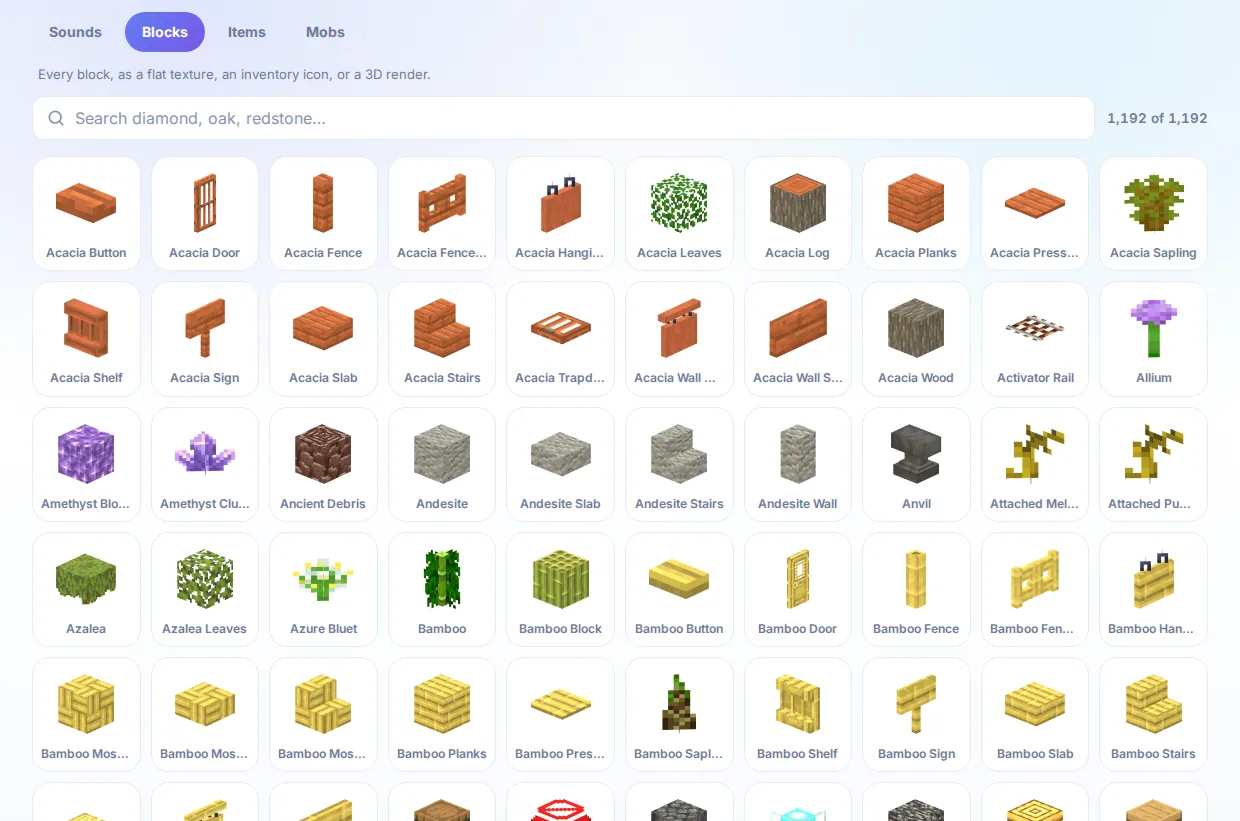Open the Acacia Leaves block

(x=679, y=213)
